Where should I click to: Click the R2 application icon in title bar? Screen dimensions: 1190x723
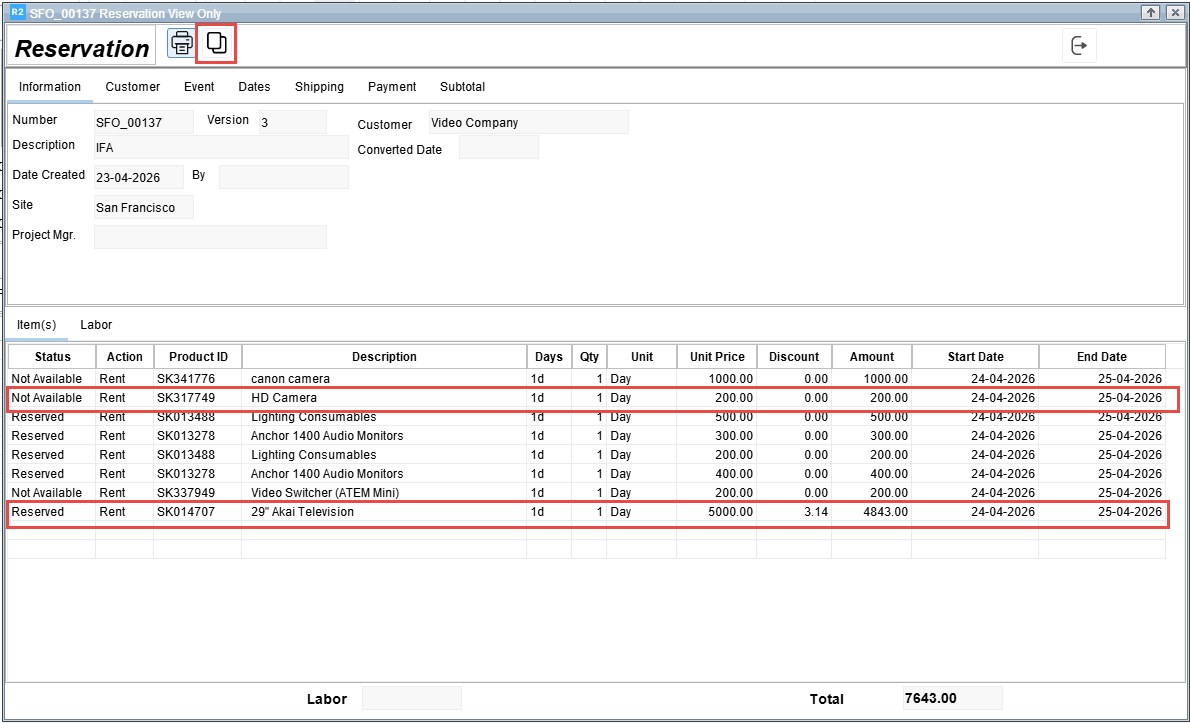click(x=17, y=12)
